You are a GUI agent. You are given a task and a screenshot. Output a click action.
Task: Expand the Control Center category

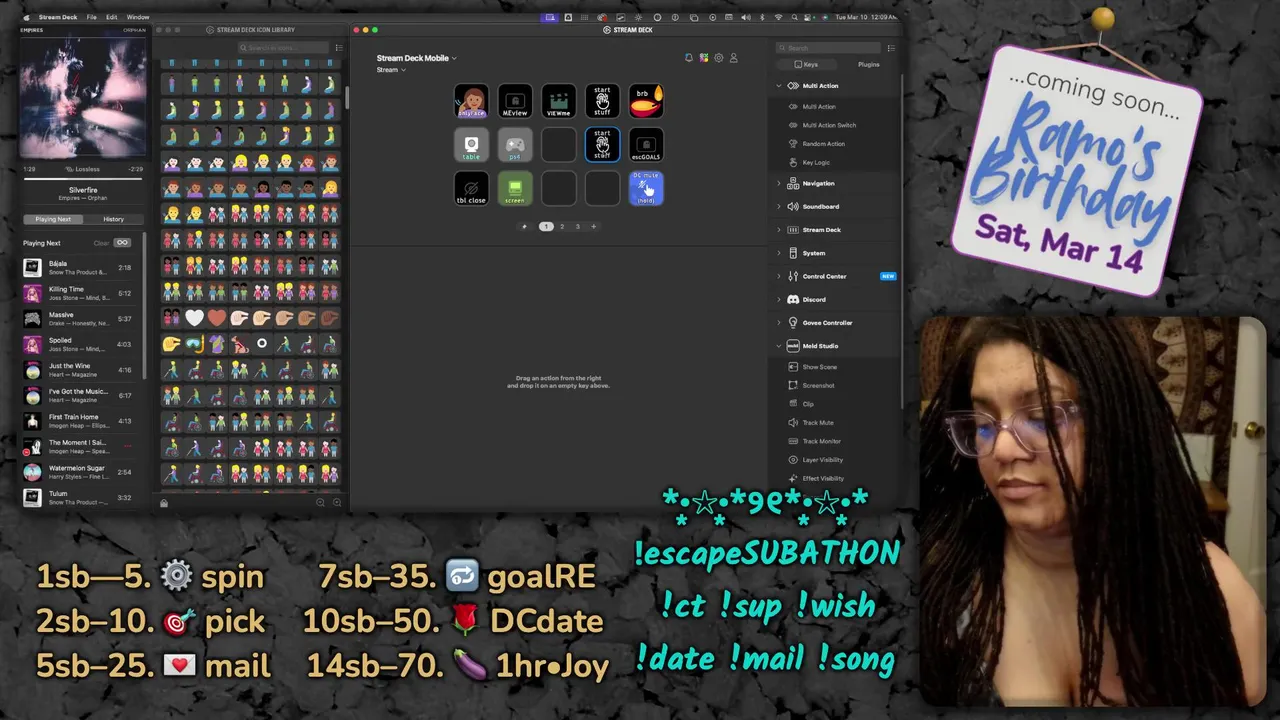779,276
